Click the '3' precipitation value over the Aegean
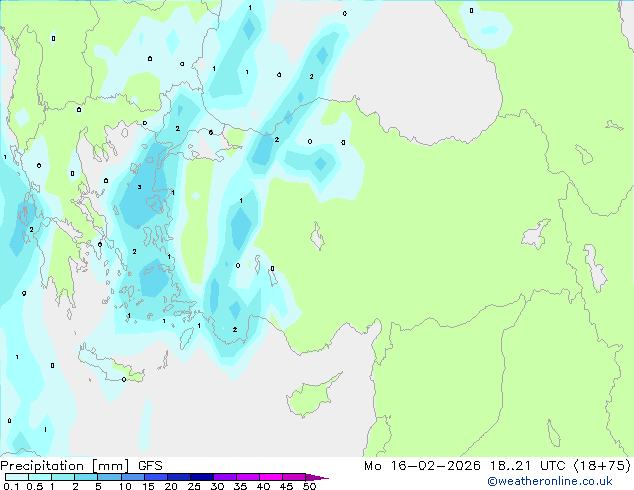The height and width of the screenshot is (490, 634). point(139,187)
